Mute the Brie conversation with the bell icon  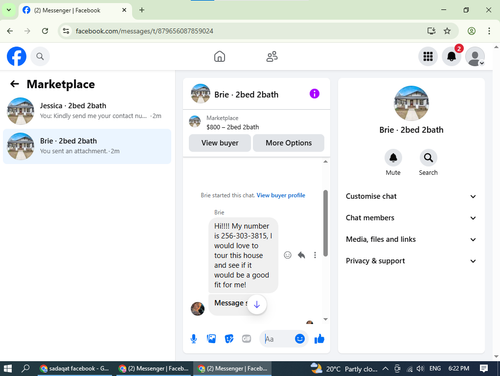pos(393,158)
